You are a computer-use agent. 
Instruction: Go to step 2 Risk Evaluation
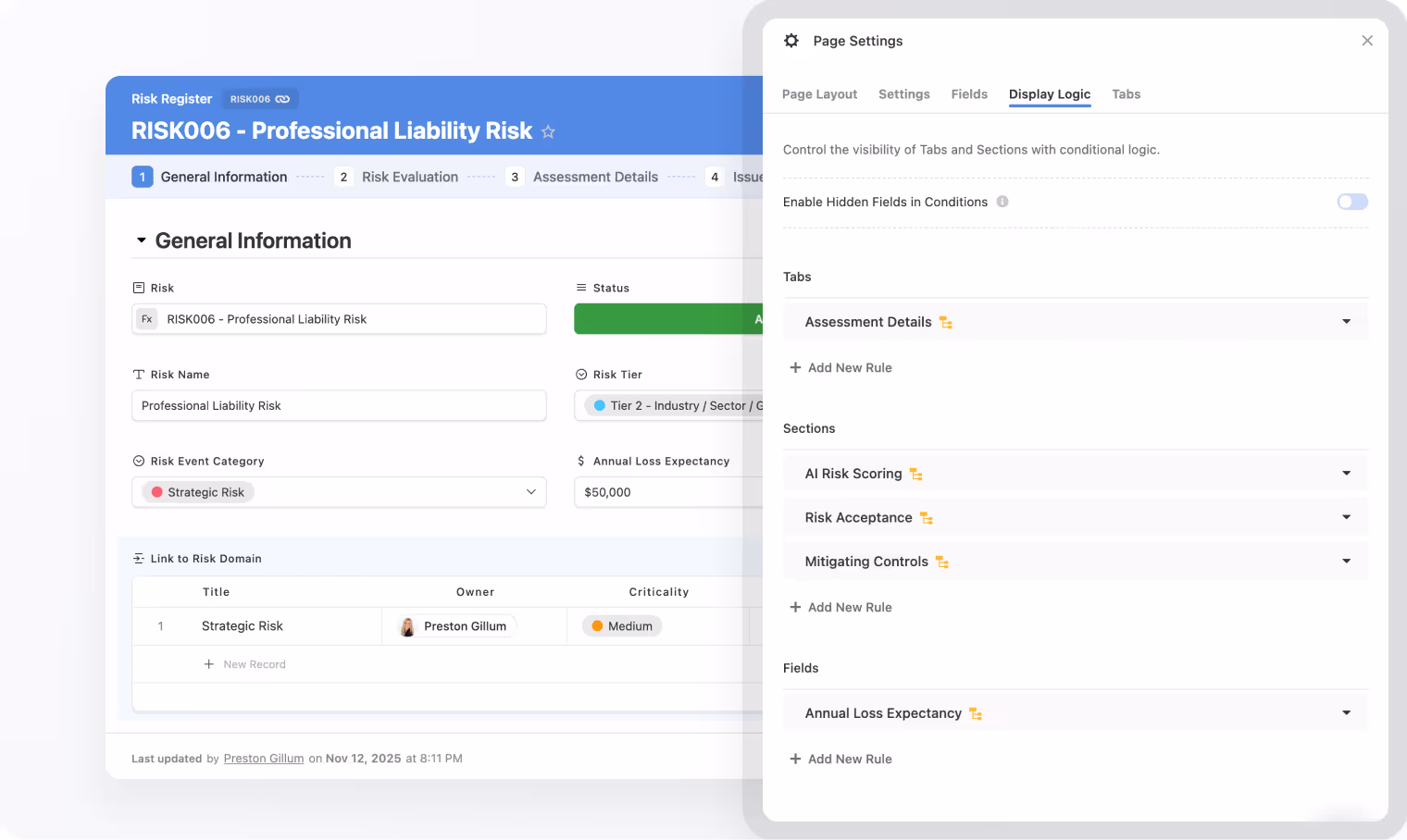(396, 177)
